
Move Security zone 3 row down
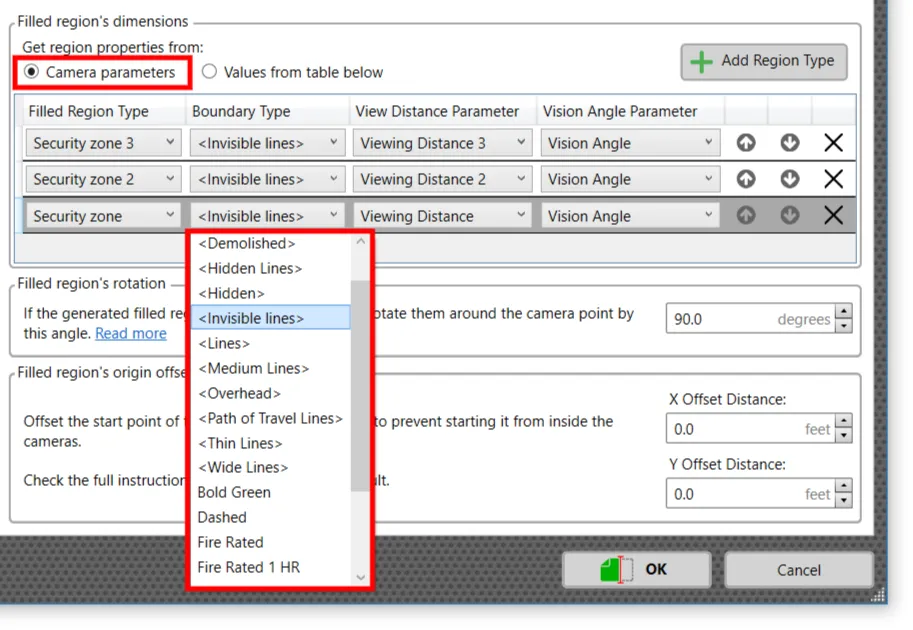coord(790,143)
